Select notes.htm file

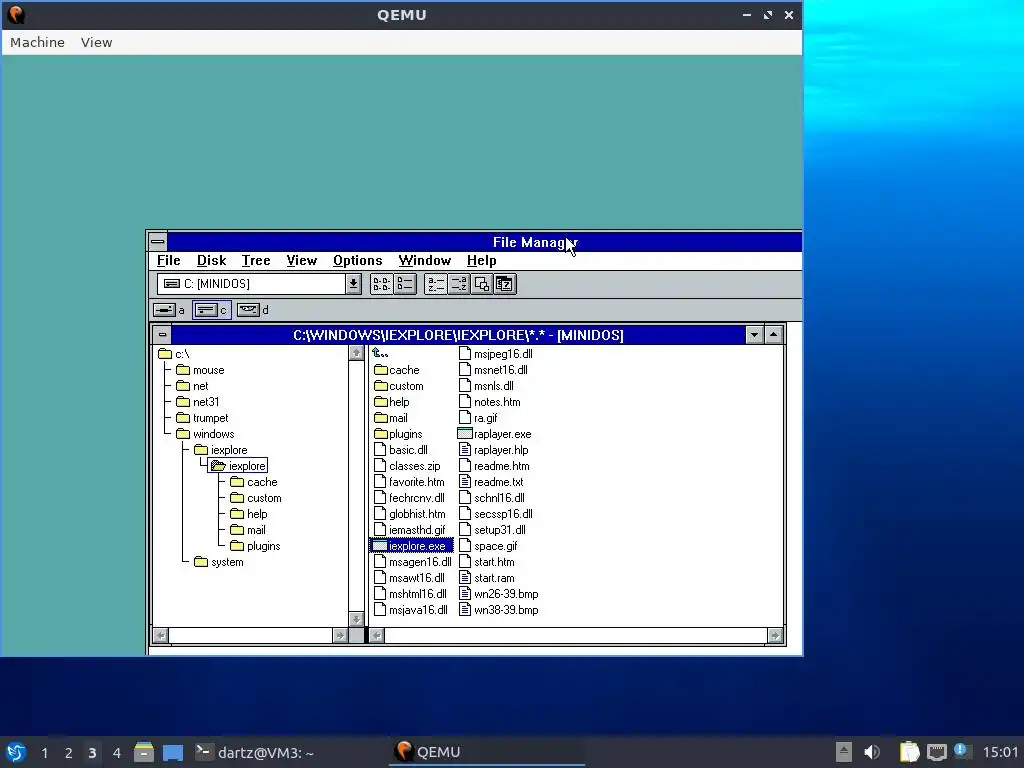(490, 402)
